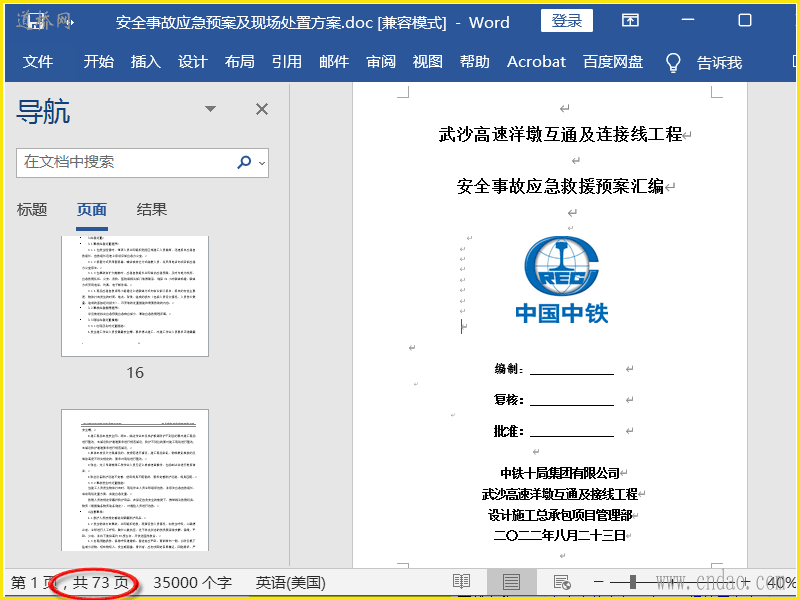
Task: Click the 中国中铁 logo image
Action: point(562,279)
